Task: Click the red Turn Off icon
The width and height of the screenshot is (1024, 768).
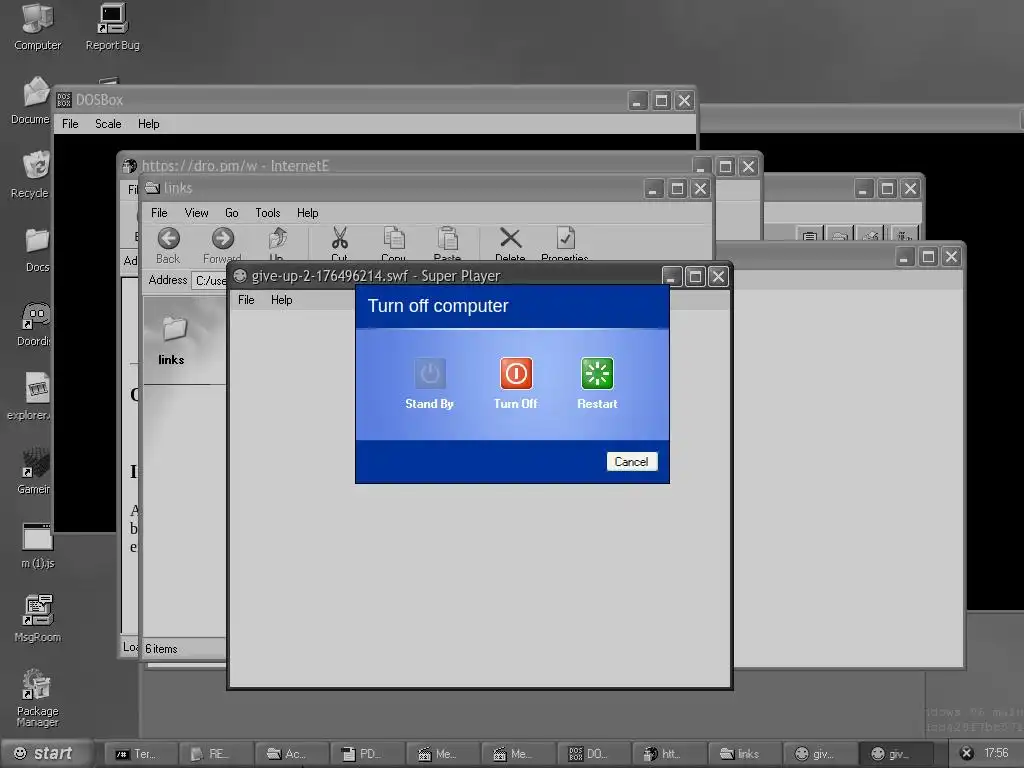Action: coord(516,374)
